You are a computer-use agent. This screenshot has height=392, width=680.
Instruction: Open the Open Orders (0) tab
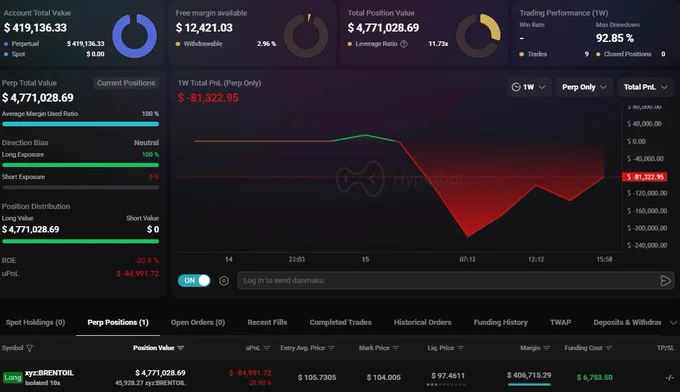pyautogui.click(x=198, y=322)
